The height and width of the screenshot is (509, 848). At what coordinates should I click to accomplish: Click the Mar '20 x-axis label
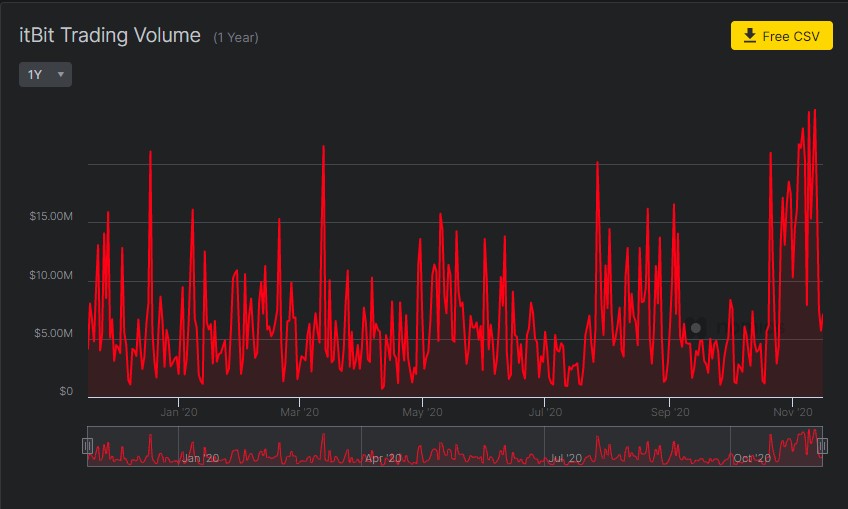[x=299, y=412]
